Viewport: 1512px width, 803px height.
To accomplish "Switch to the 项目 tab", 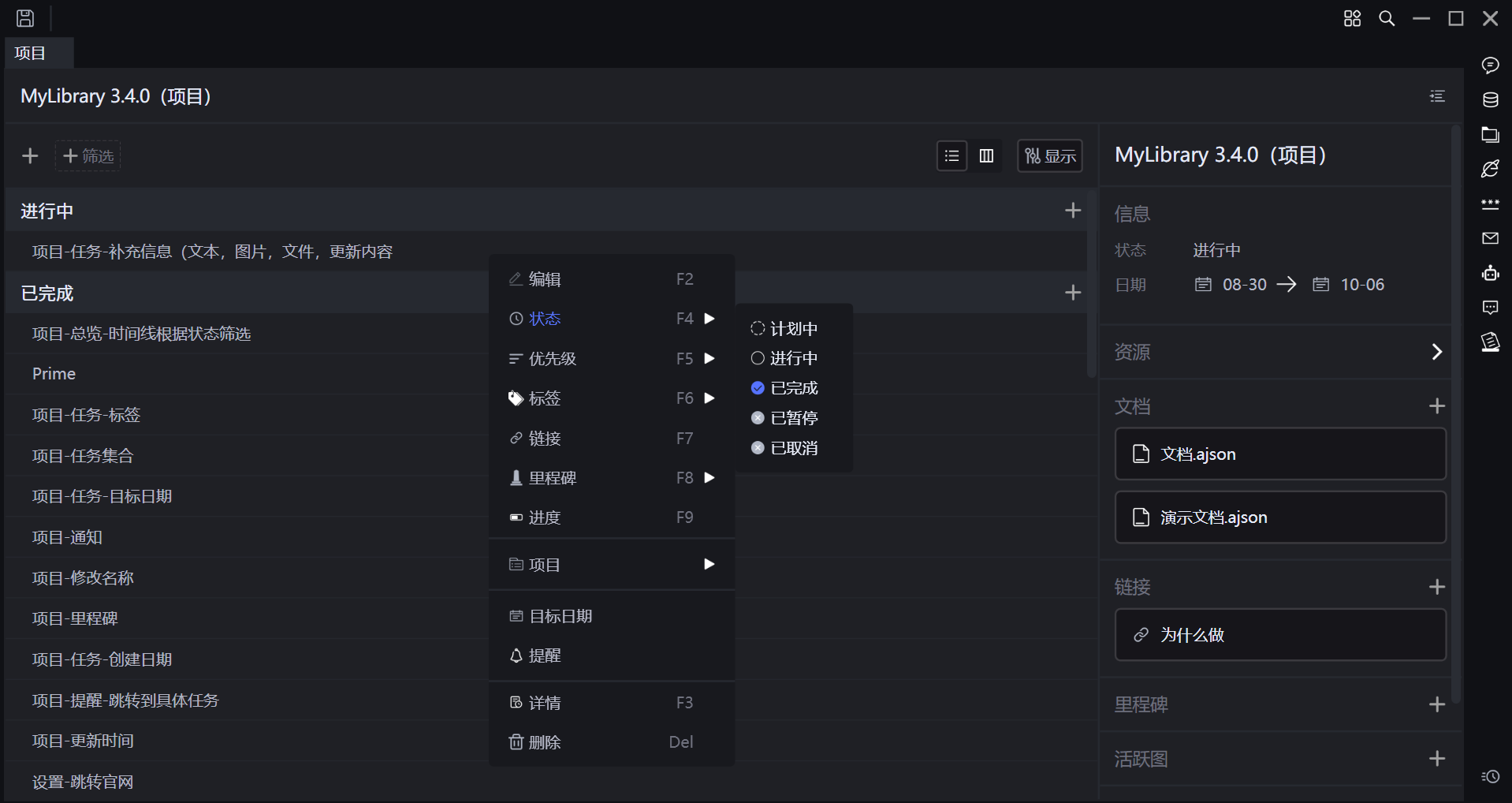I will coord(39,53).
